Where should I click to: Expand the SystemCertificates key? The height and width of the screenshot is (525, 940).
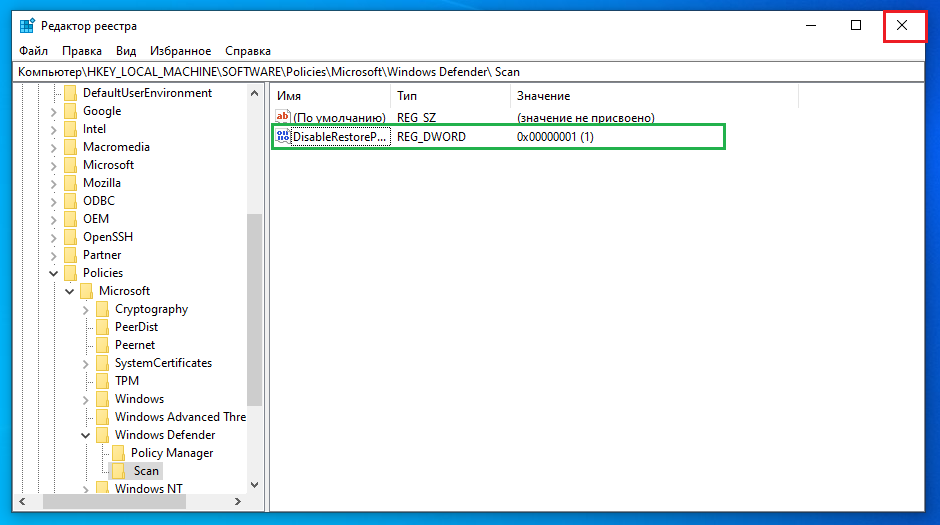click(x=86, y=363)
